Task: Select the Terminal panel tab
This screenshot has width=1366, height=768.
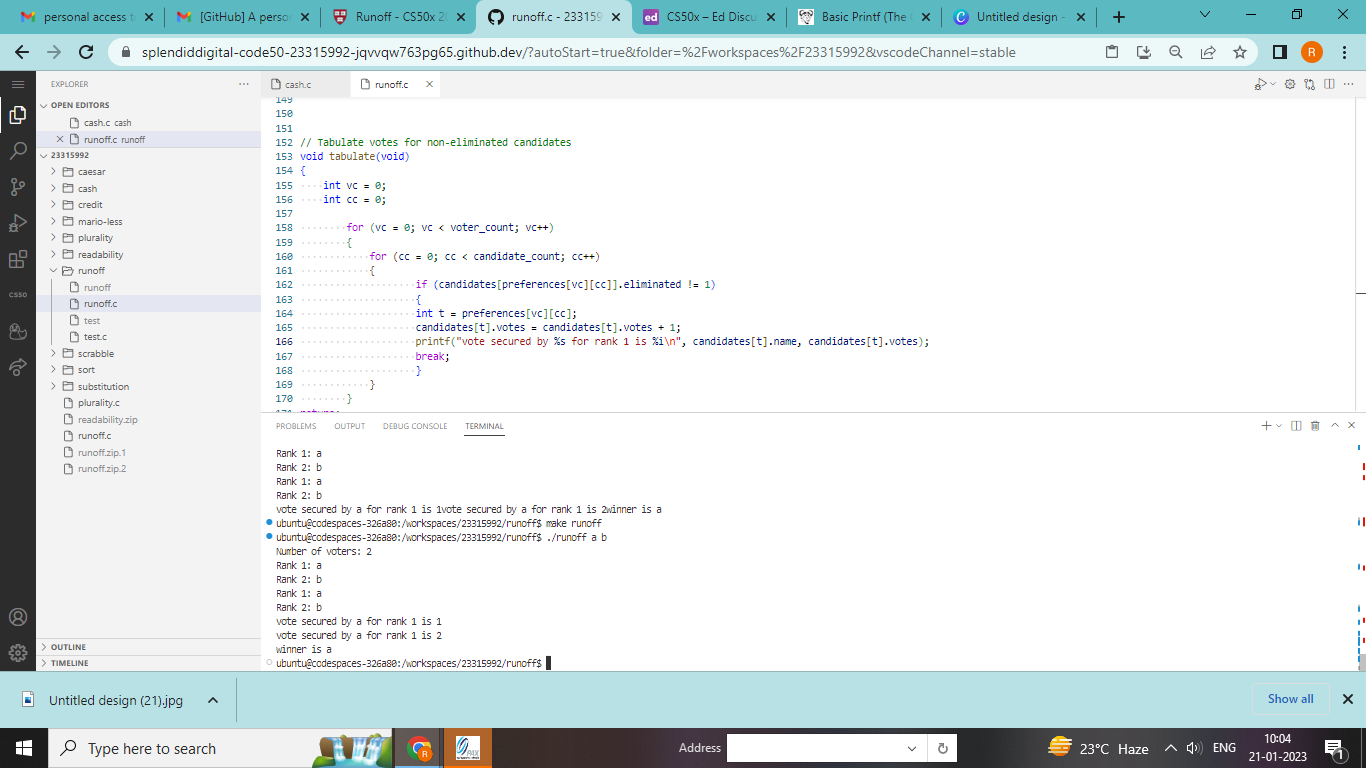Action: [484, 426]
